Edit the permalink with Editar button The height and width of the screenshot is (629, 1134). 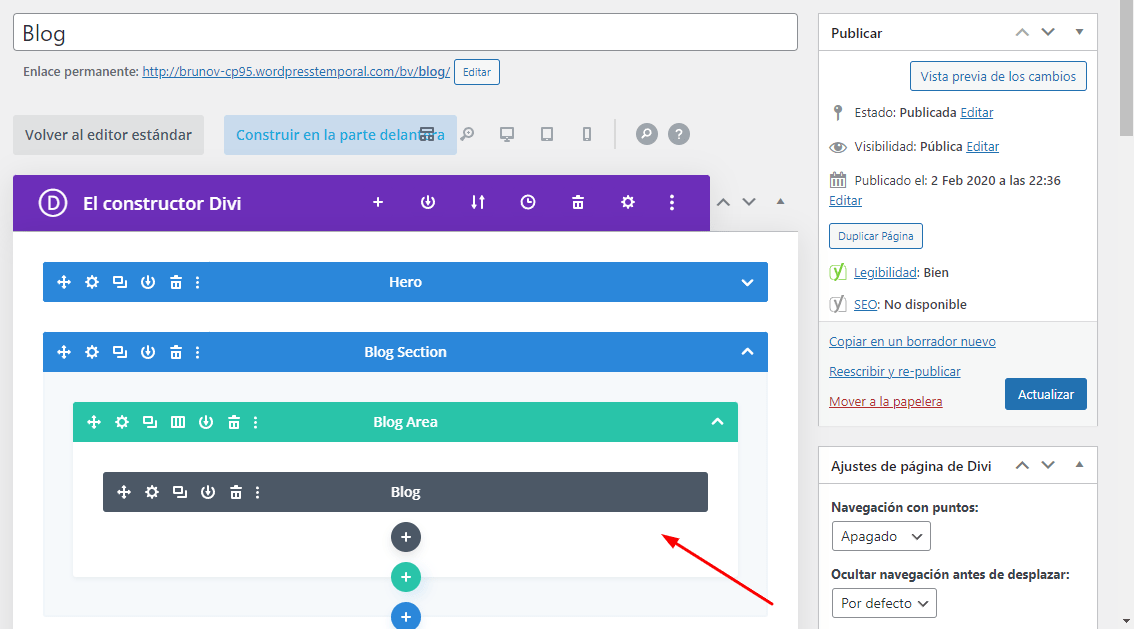point(477,72)
